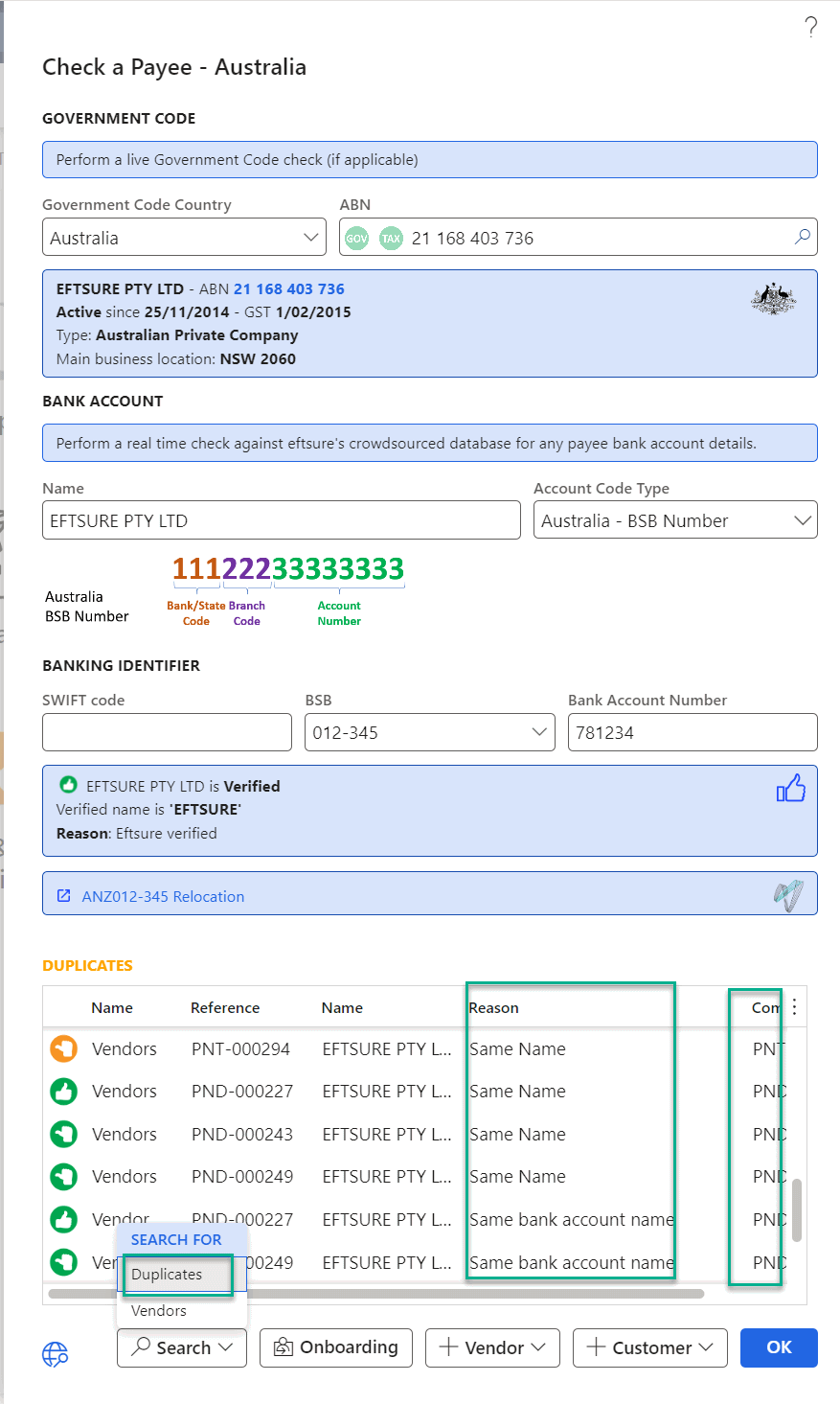Open the Customer dropdown button
840x1404 pixels.
650,1347
